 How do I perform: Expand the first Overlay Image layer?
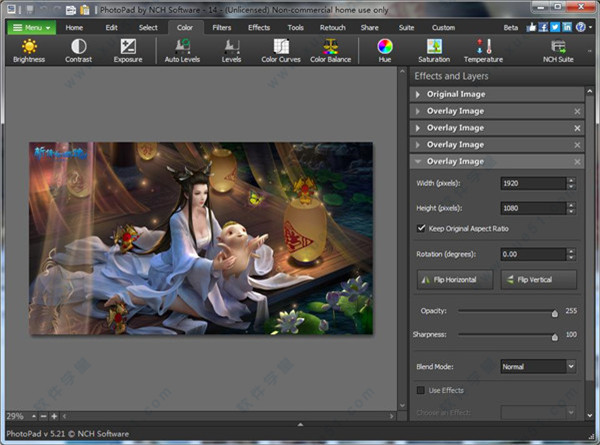click(x=417, y=111)
